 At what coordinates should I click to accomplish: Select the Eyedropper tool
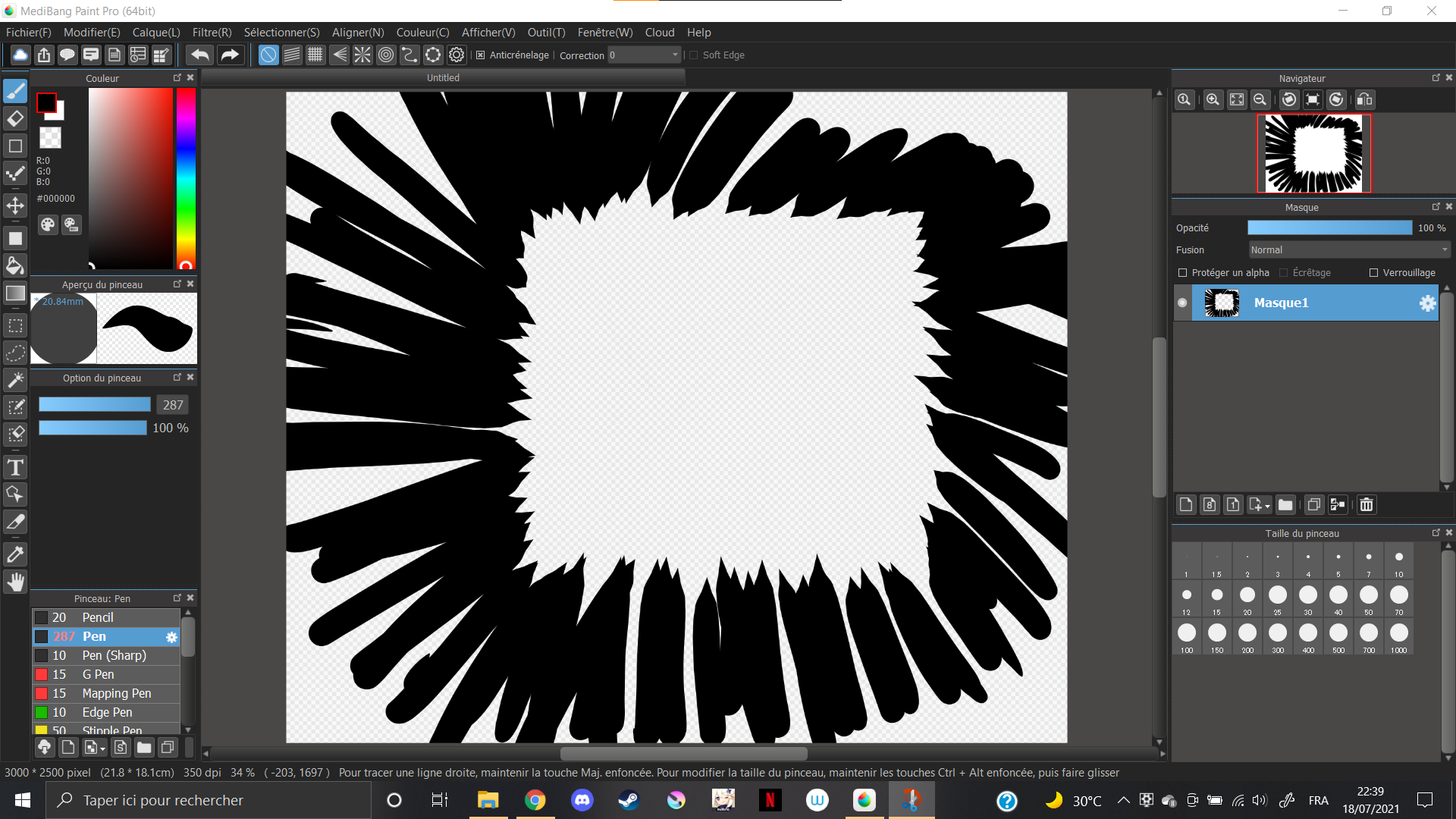point(15,554)
